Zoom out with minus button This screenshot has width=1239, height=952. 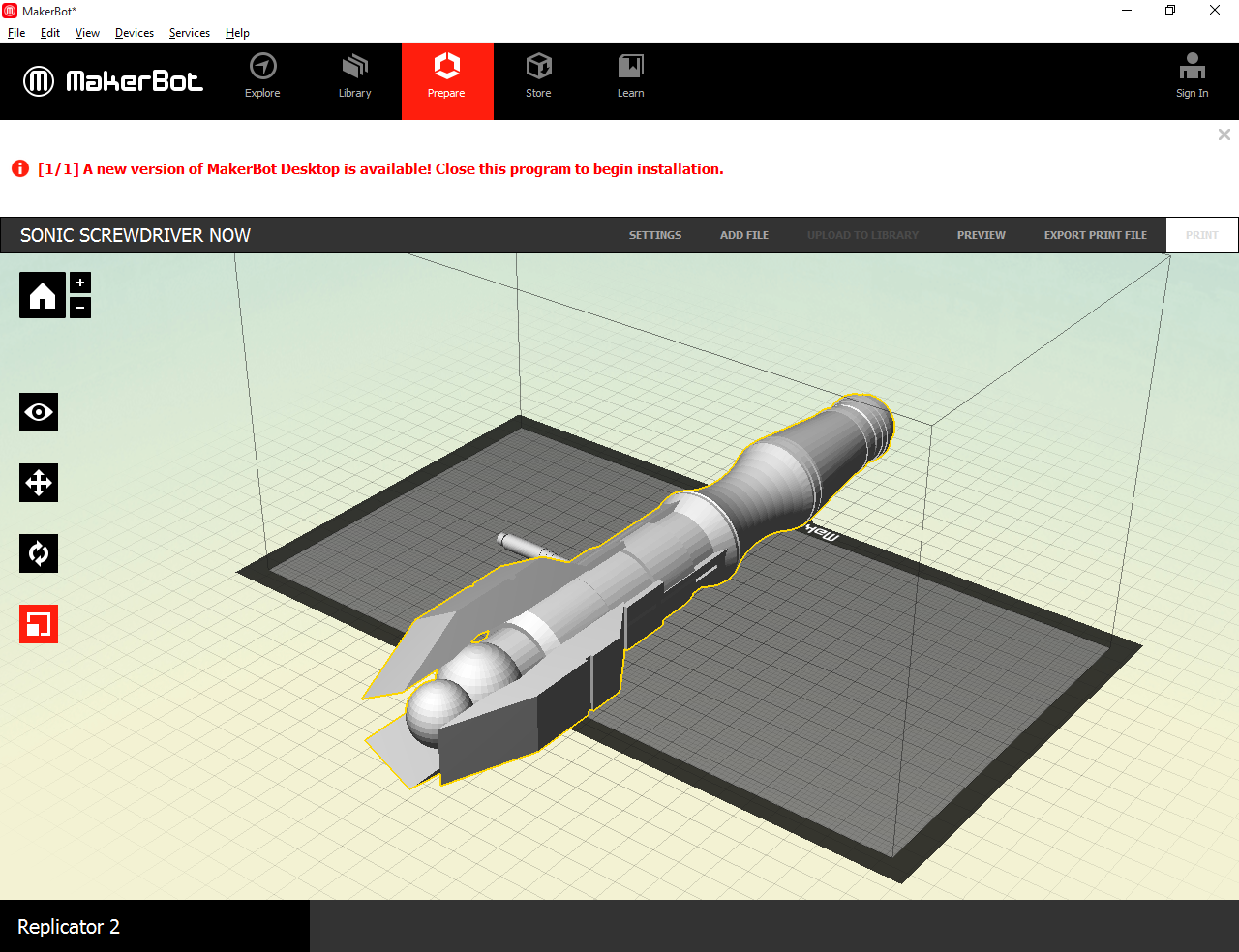80,308
